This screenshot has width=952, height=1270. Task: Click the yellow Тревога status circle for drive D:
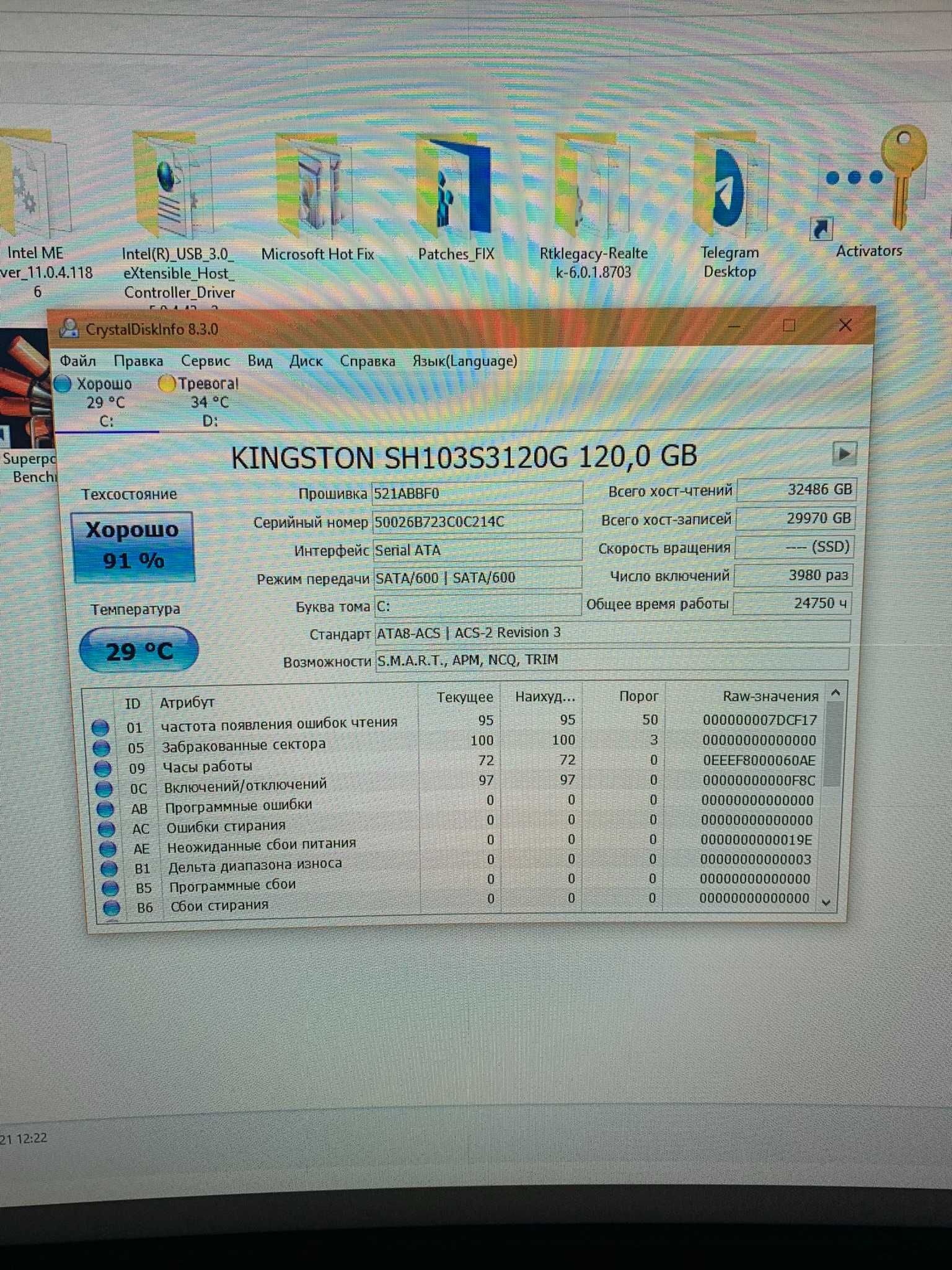point(167,384)
